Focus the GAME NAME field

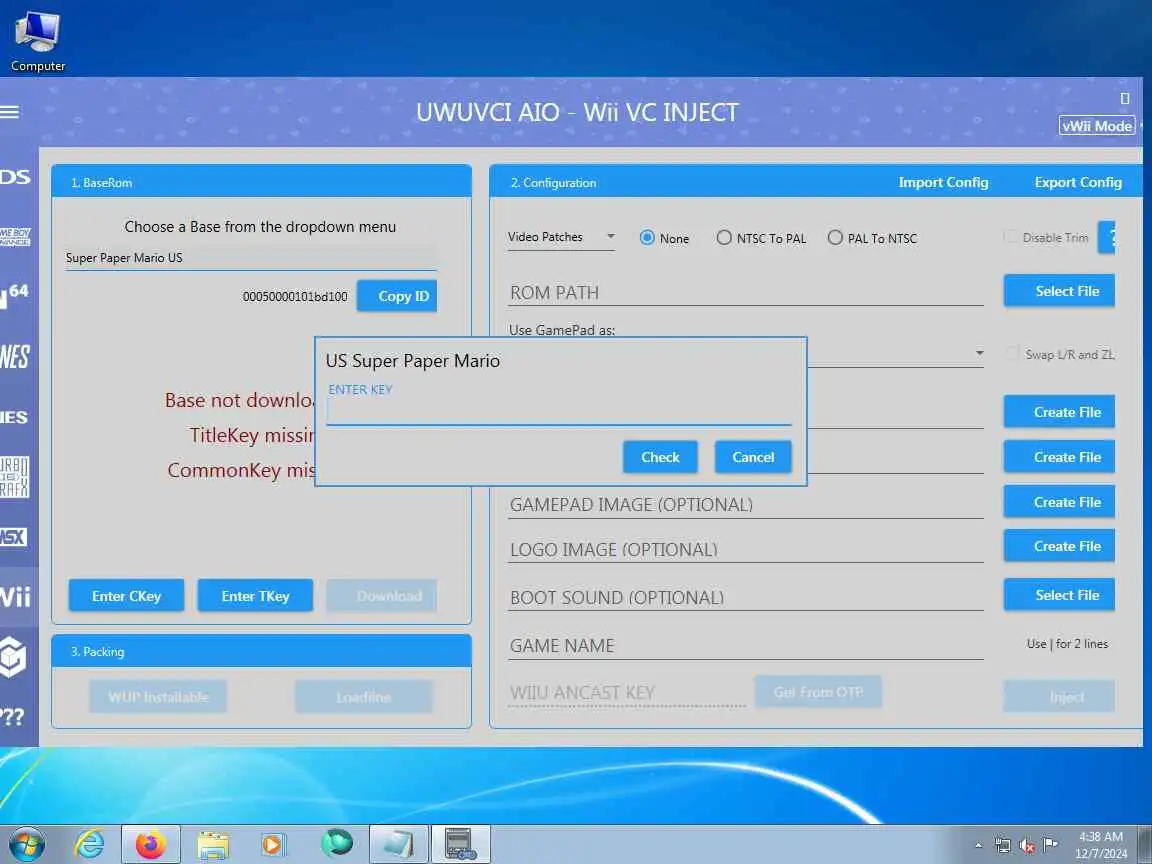(x=746, y=645)
